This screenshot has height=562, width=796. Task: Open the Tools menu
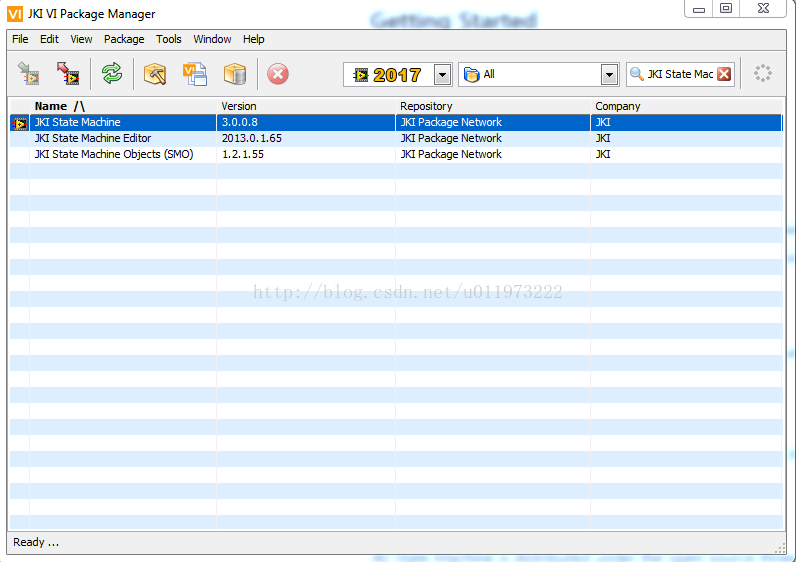pos(169,39)
